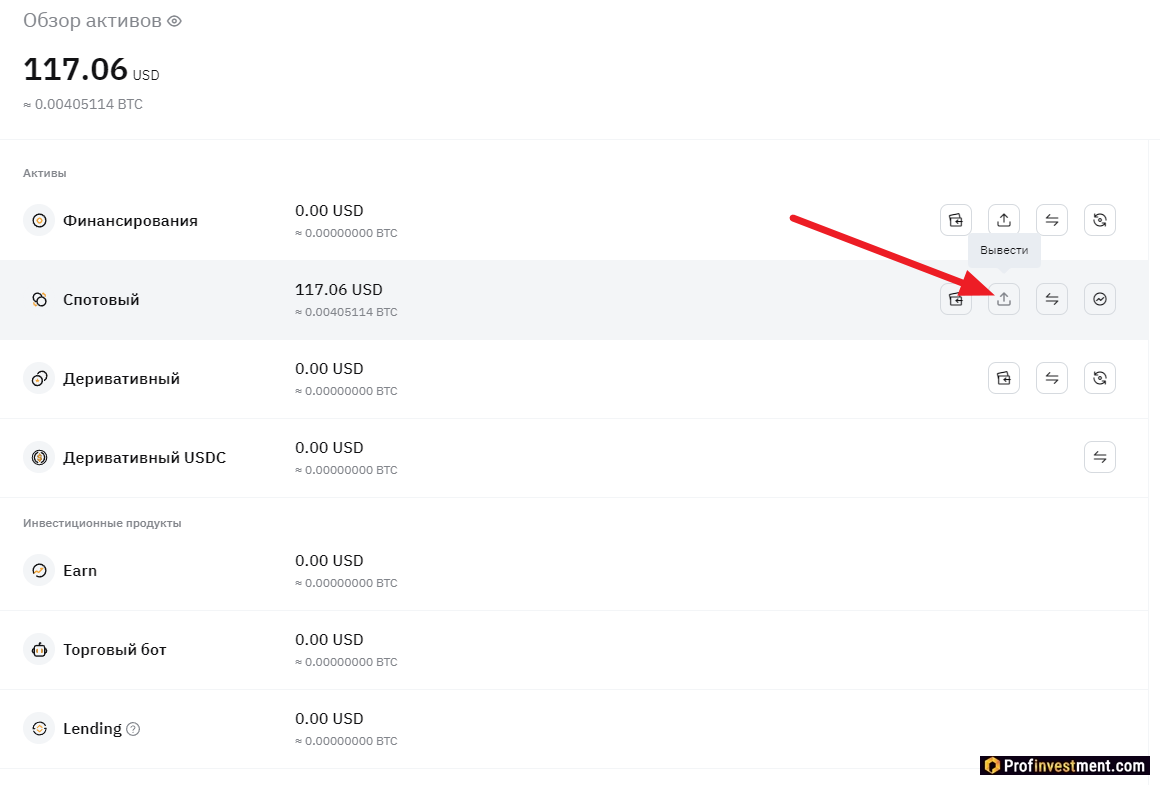Select the Lending product row

[x=92, y=729]
